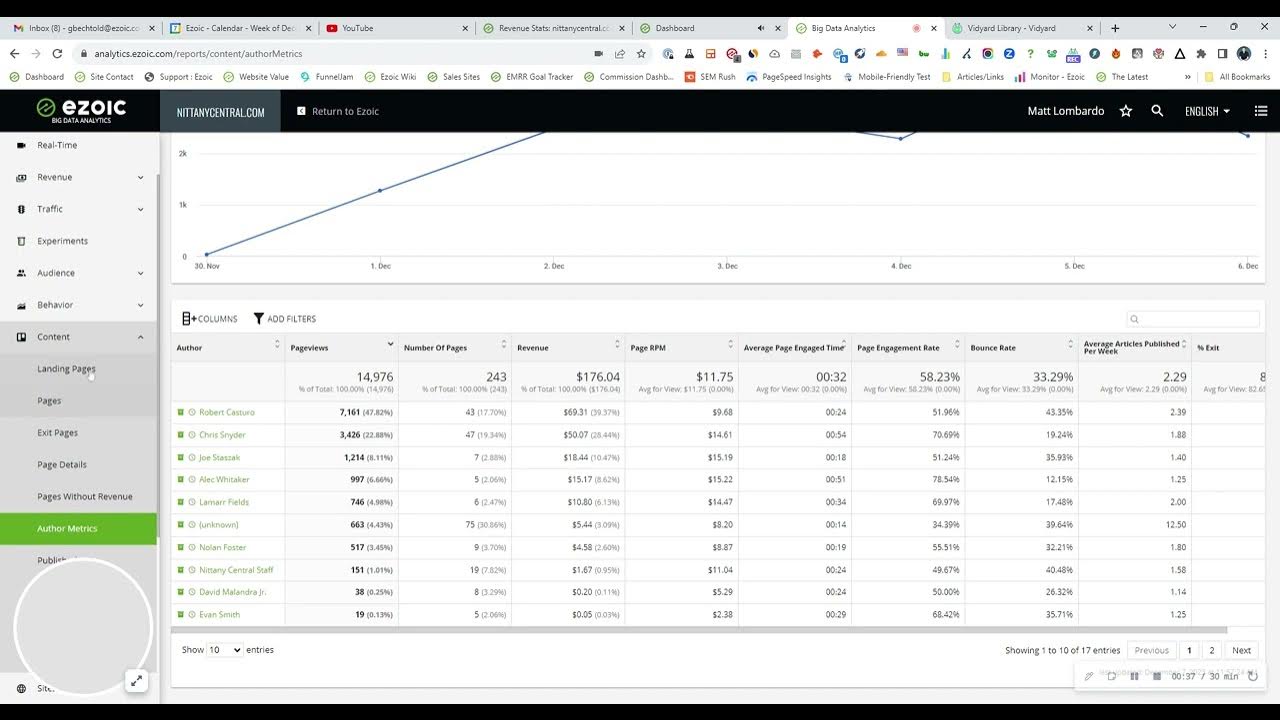Sort by the Bounce Rate column
The image size is (1280, 720).
coord(1021,347)
